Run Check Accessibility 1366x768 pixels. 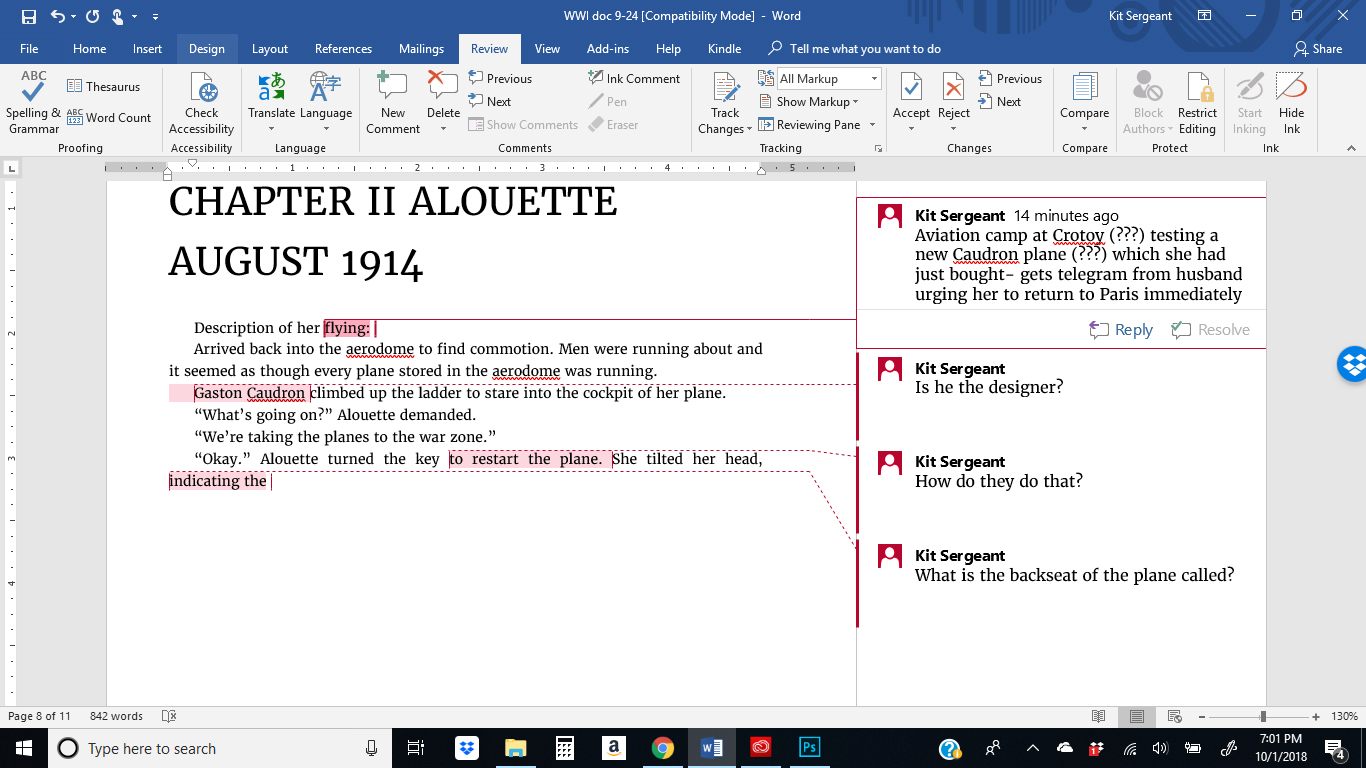(x=201, y=102)
